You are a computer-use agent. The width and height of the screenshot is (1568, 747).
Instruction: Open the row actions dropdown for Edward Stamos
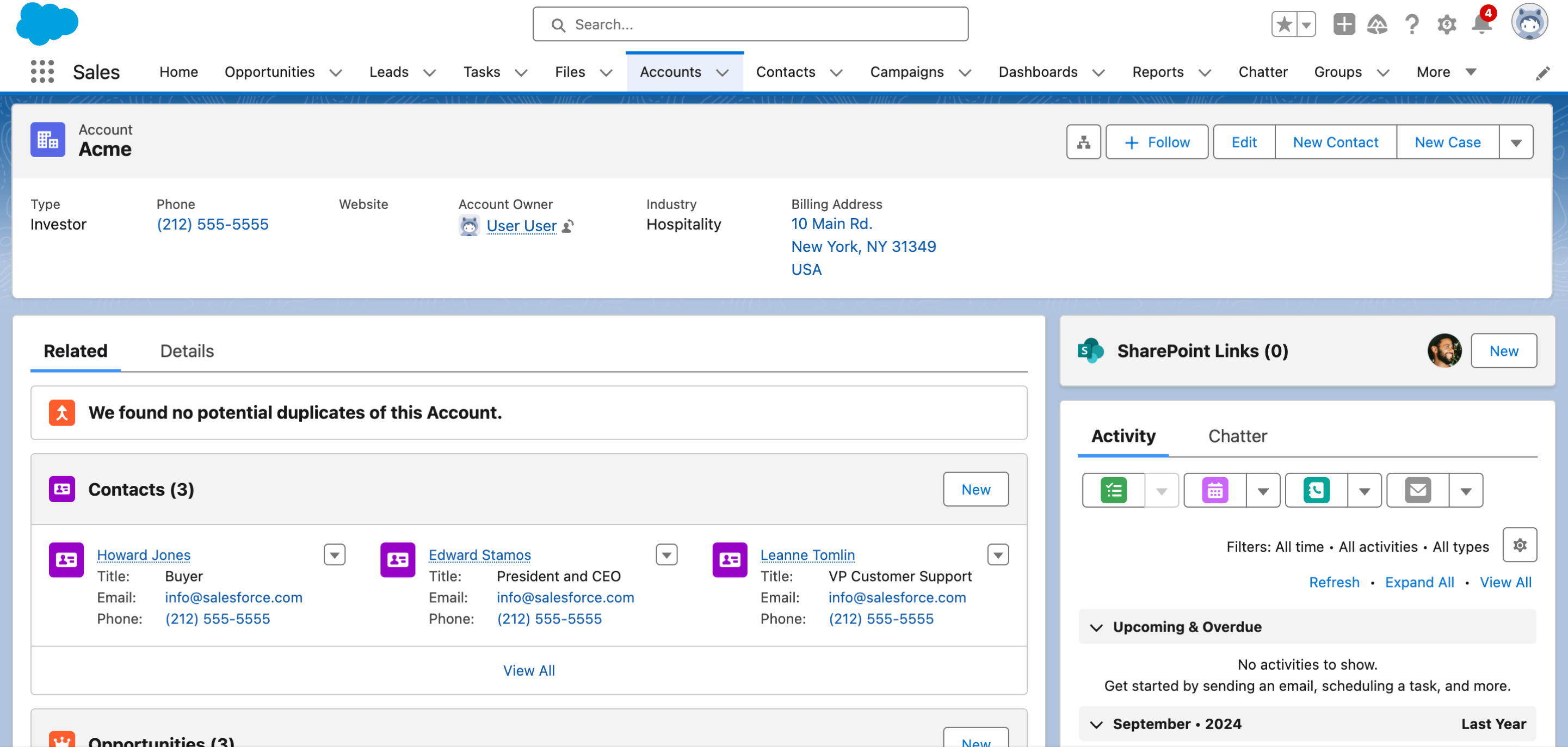click(666, 554)
